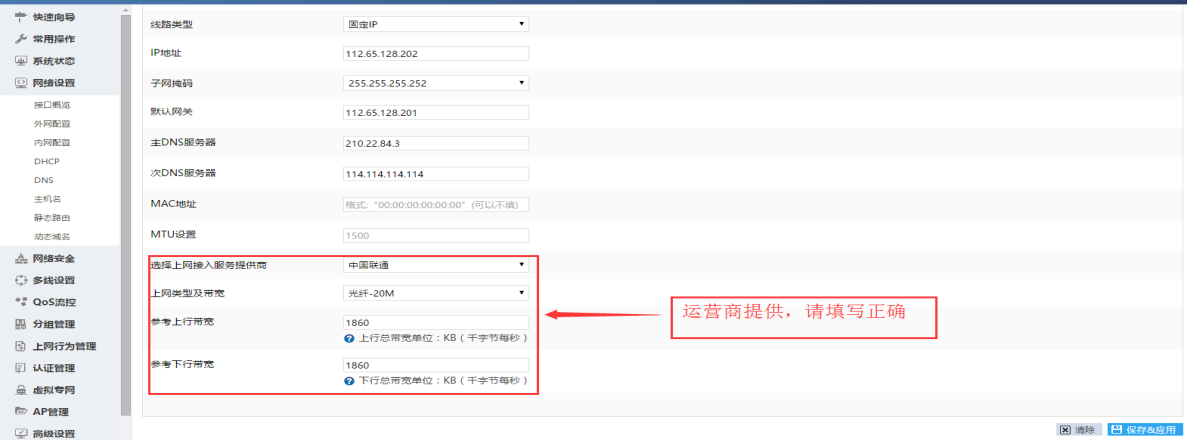
Task: Go to 静态路由 in sidebar
Action: pyautogui.click(x=52, y=217)
